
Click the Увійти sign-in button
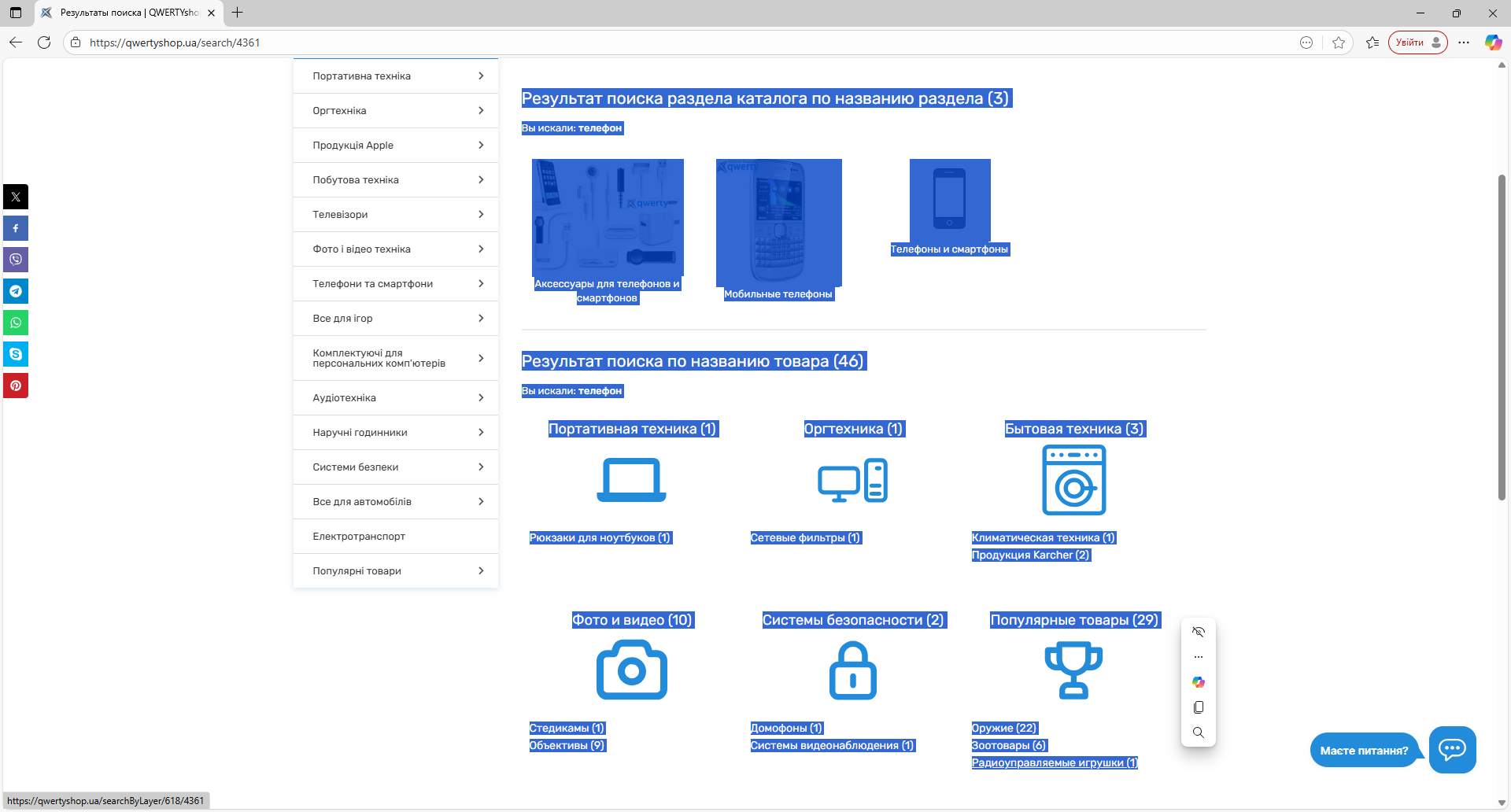(x=1417, y=42)
